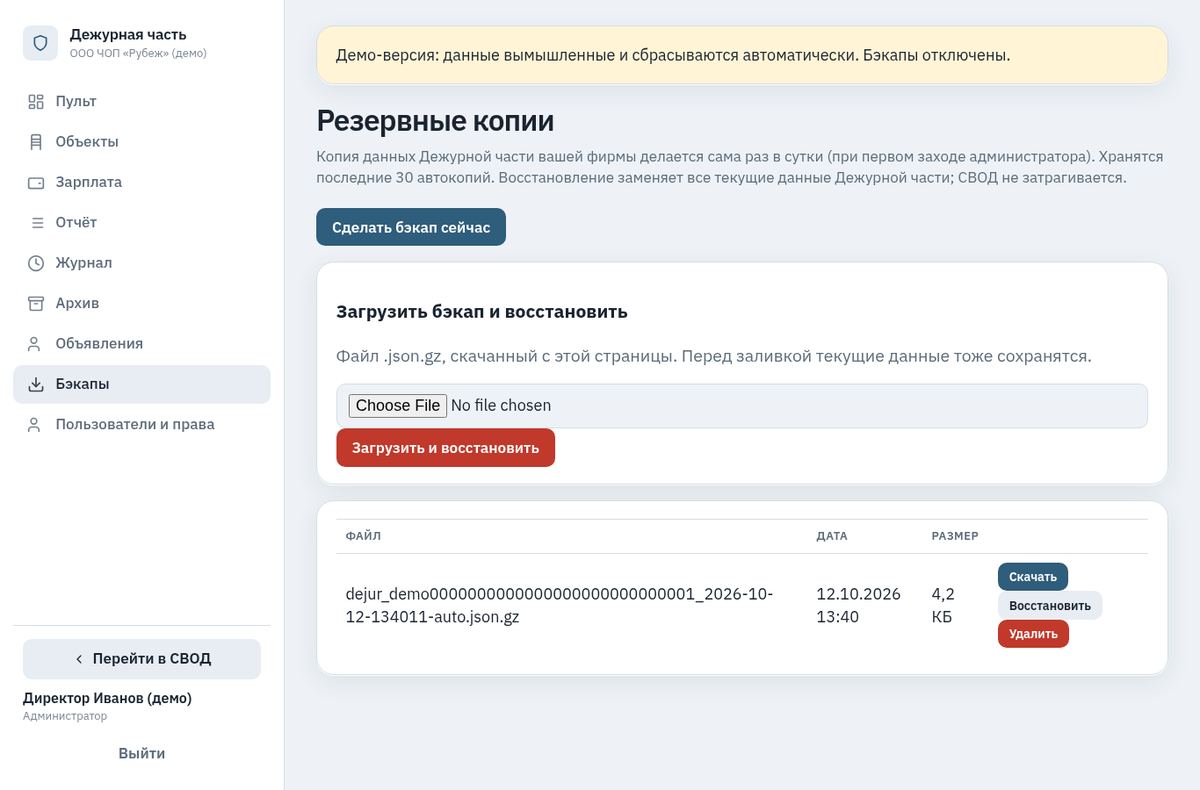Click the Объявления person icon
1200x790 pixels.
[x=36, y=343]
